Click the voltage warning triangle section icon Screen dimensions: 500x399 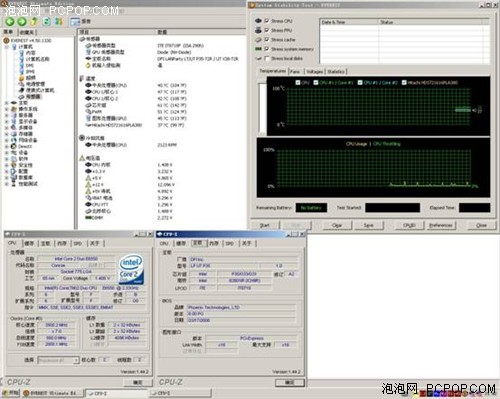(x=82, y=158)
